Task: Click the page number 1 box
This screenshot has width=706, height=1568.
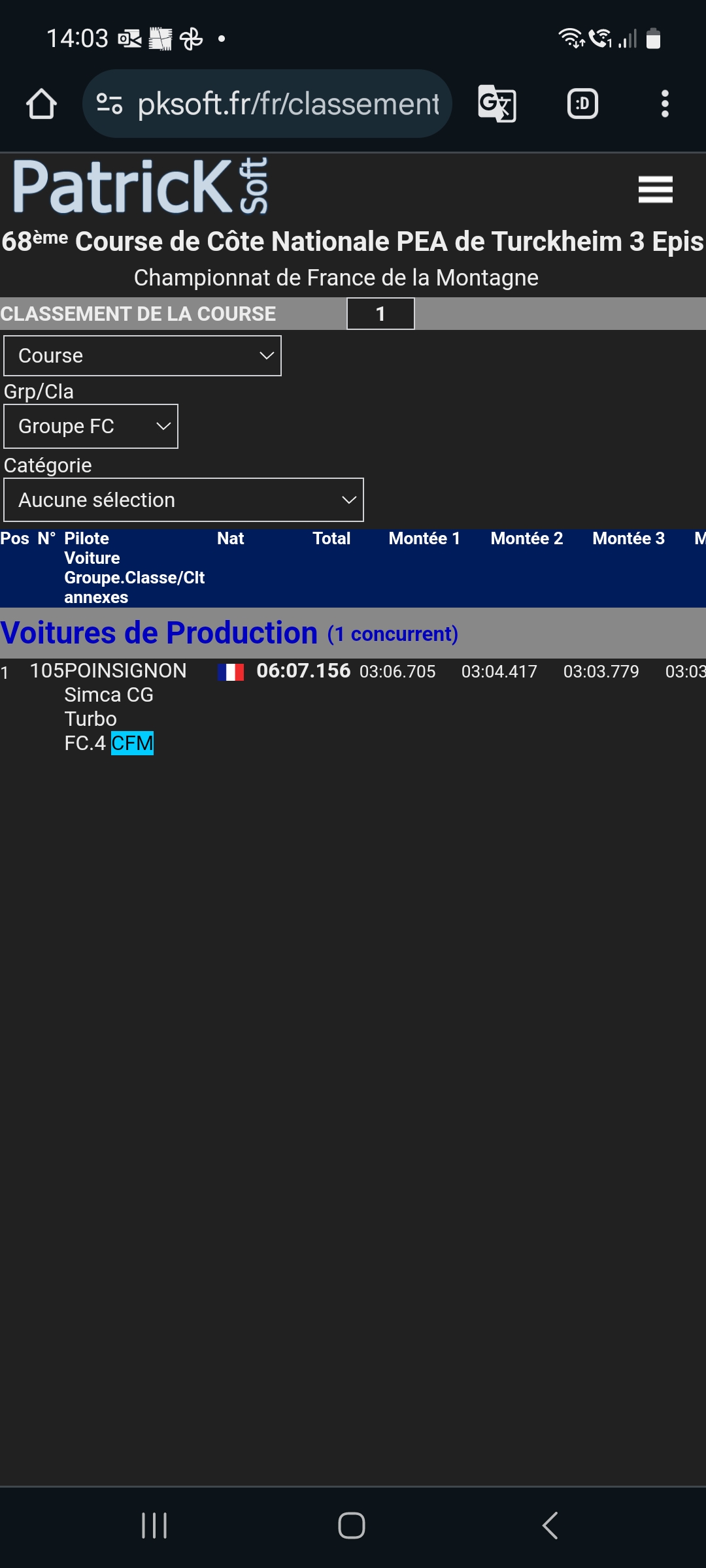Action: click(x=380, y=314)
